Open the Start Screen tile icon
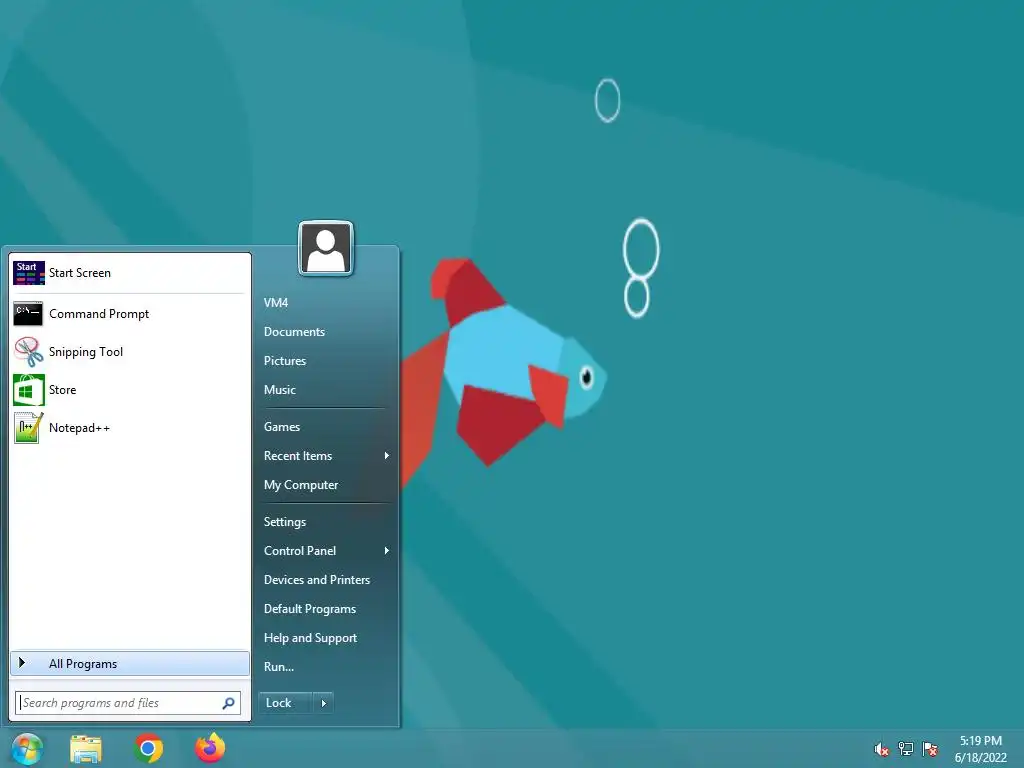This screenshot has width=1024, height=768. tap(29, 273)
